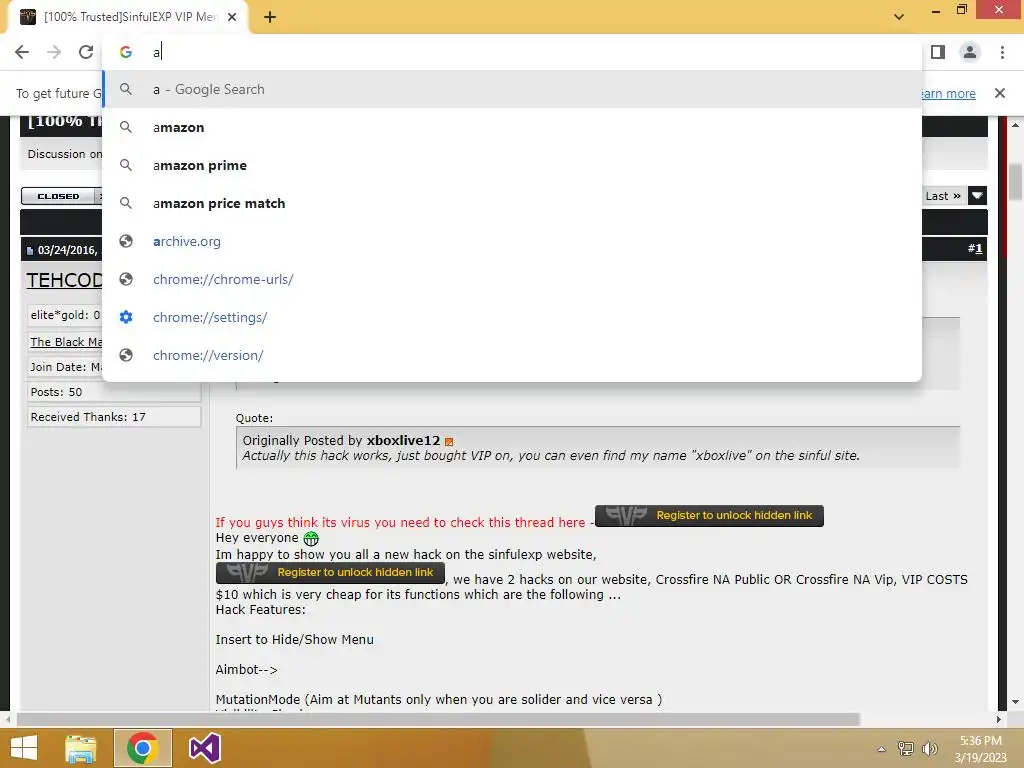Click the xboxlive12 username in quote
This screenshot has width=1024, height=768.
point(404,441)
